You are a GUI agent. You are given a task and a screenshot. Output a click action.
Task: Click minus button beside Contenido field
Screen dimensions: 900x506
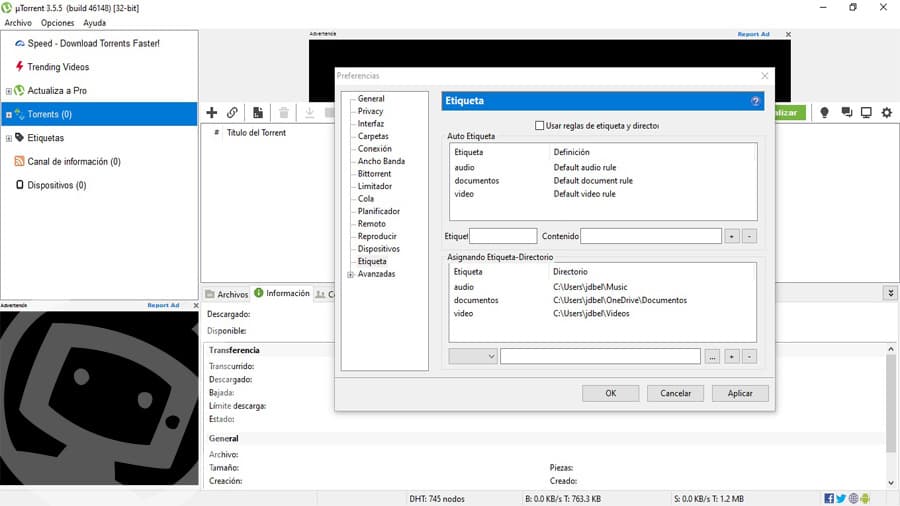pos(750,236)
